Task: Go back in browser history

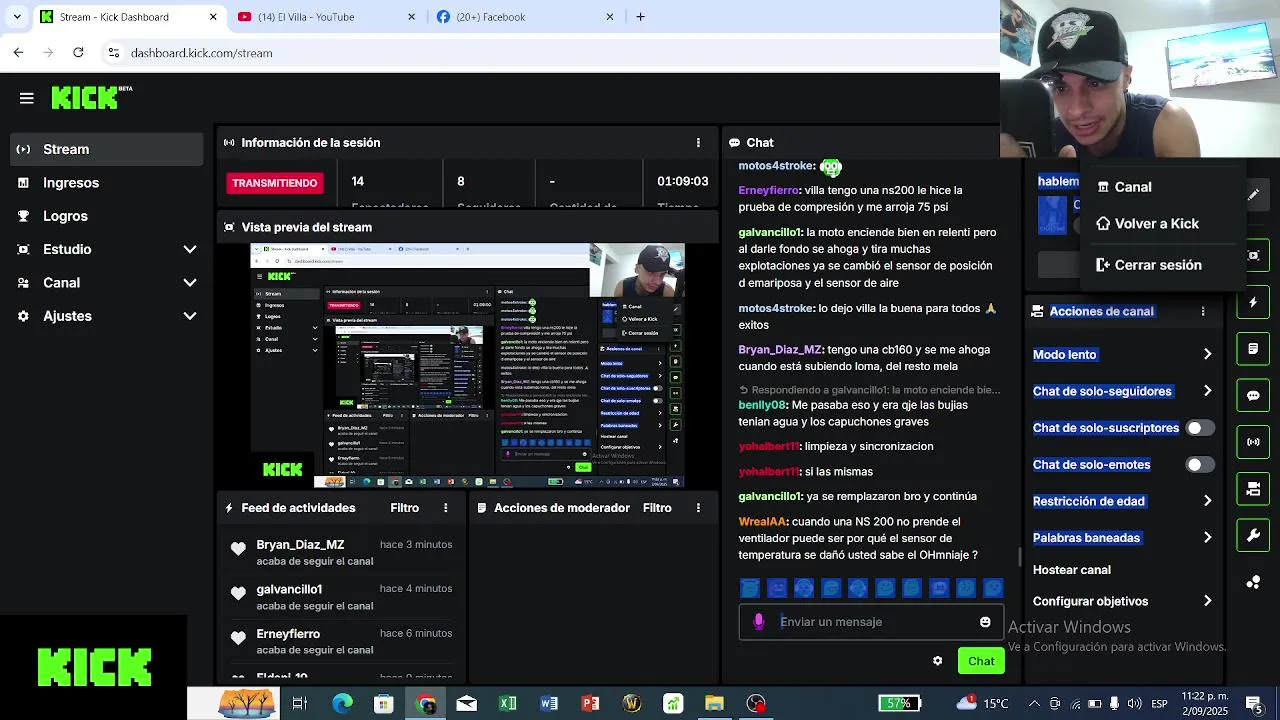Action: pos(18,52)
